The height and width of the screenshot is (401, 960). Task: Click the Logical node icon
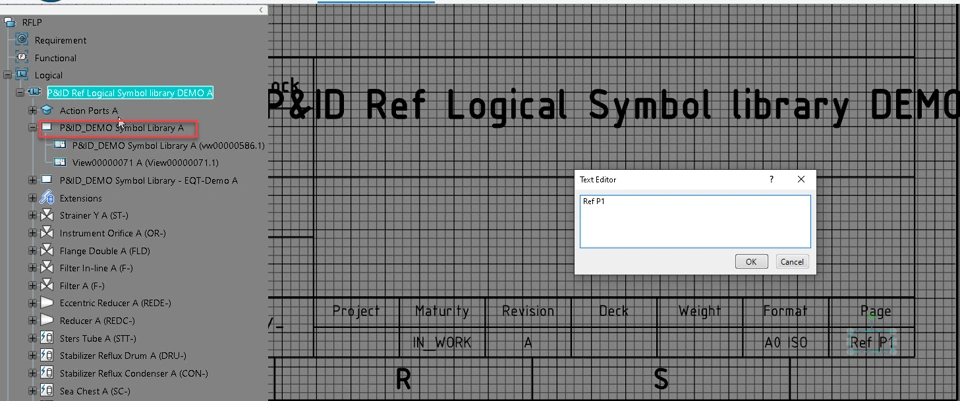22,75
